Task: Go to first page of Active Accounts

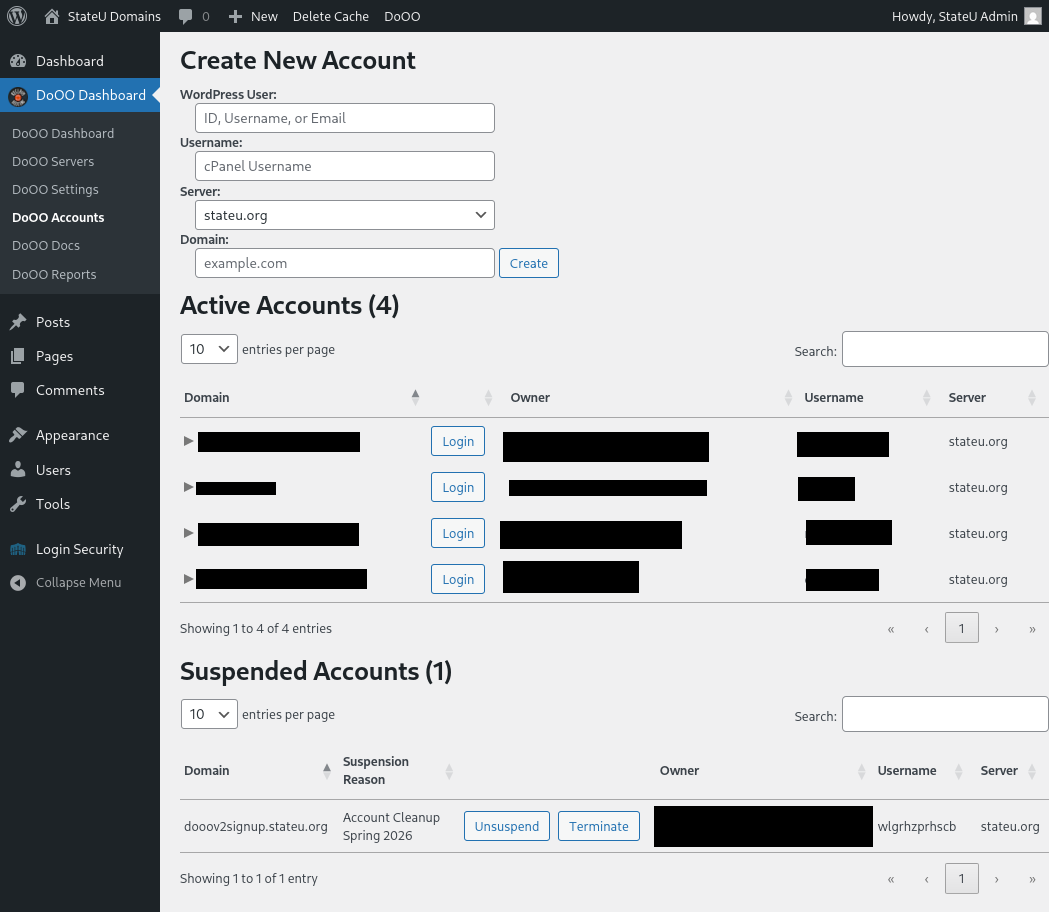Action: (x=890, y=628)
